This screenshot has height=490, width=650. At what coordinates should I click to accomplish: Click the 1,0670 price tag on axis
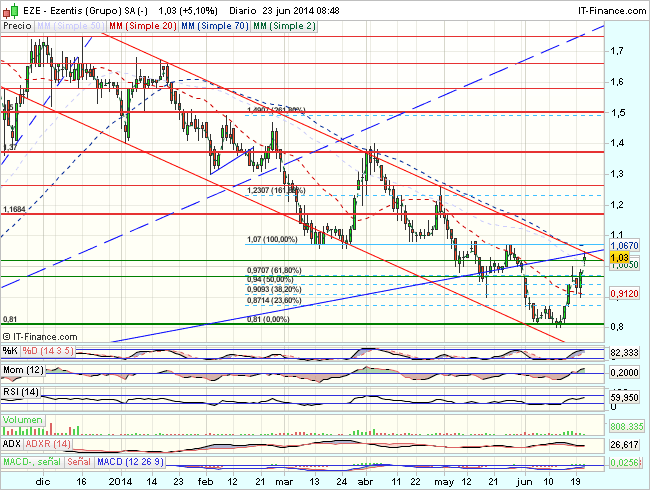[x=624, y=244]
